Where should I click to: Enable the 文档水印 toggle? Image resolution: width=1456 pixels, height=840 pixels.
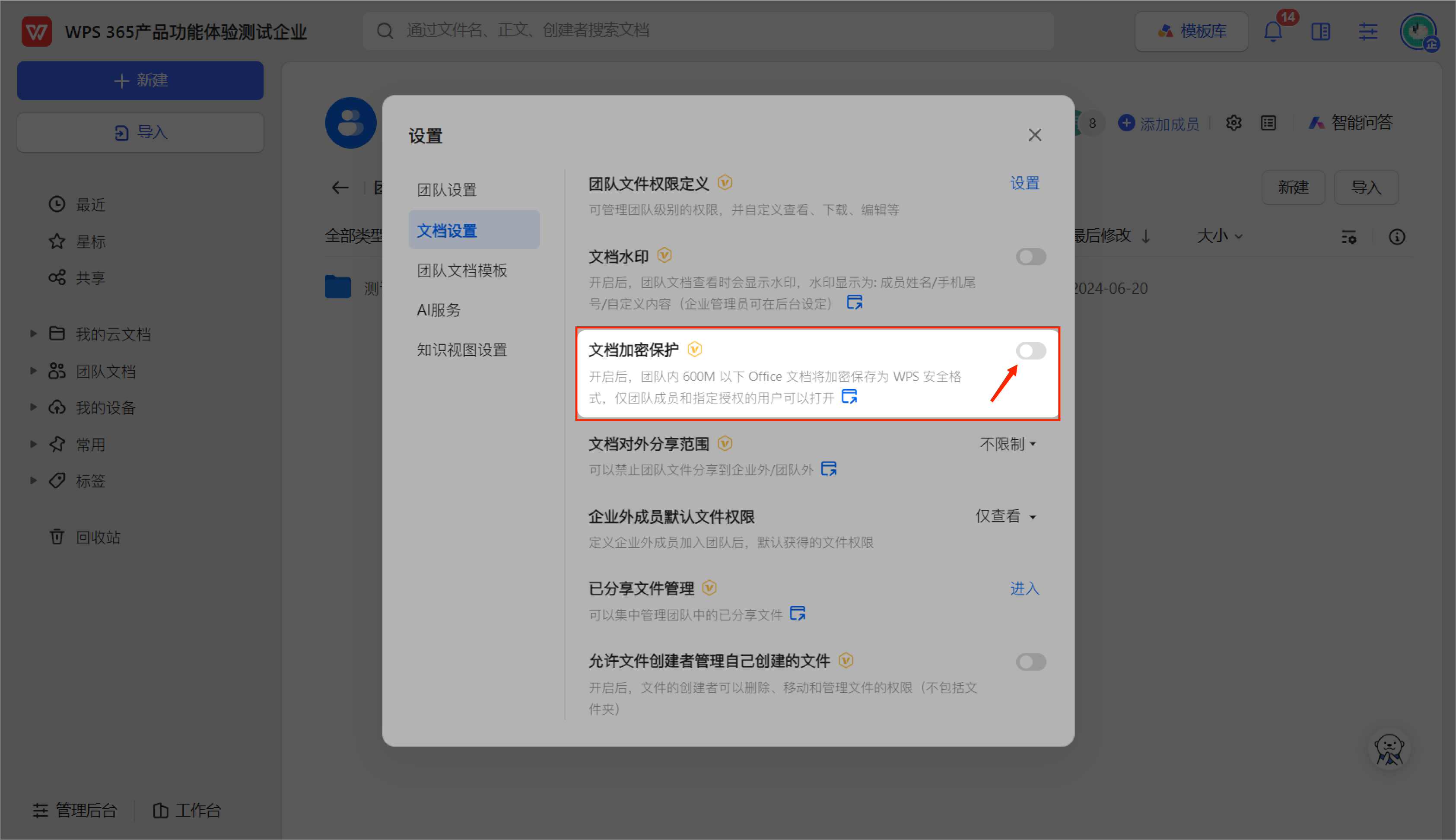coord(1030,257)
